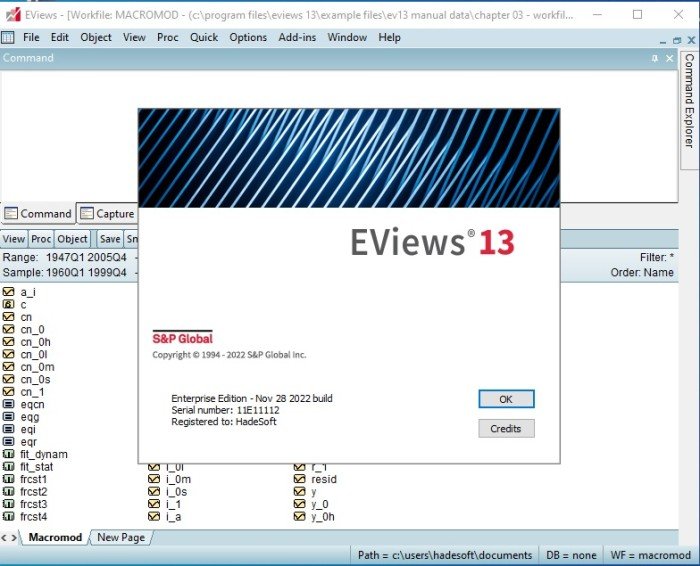Select series icon for i_0s
This screenshot has height=566, width=700.
click(x=154, y=492)
